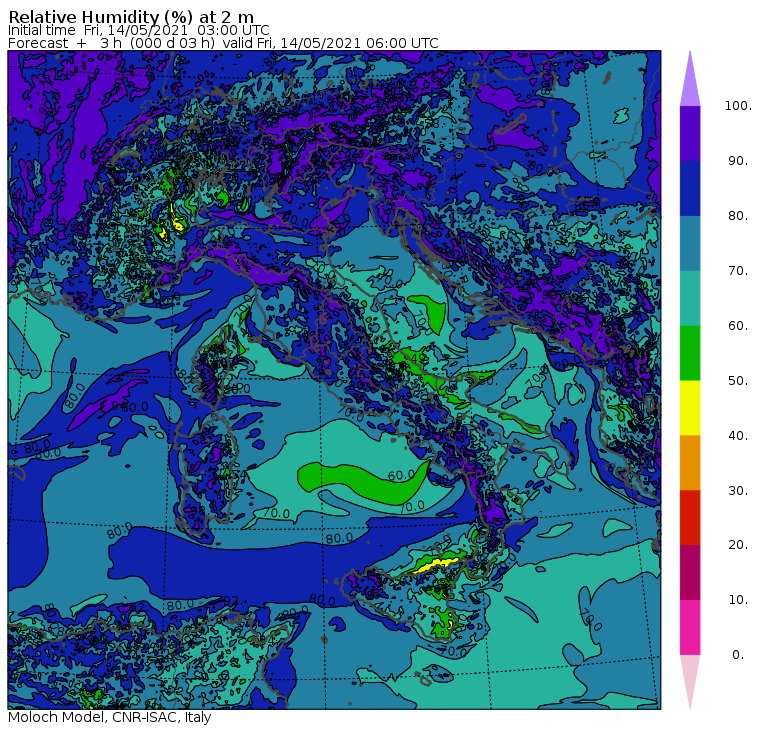Image resolution: width=760 pixels, height=731 pixels.
Task: Pick the yellow 40–50% colorbar swatch
Action: click(x=690, y=408)
